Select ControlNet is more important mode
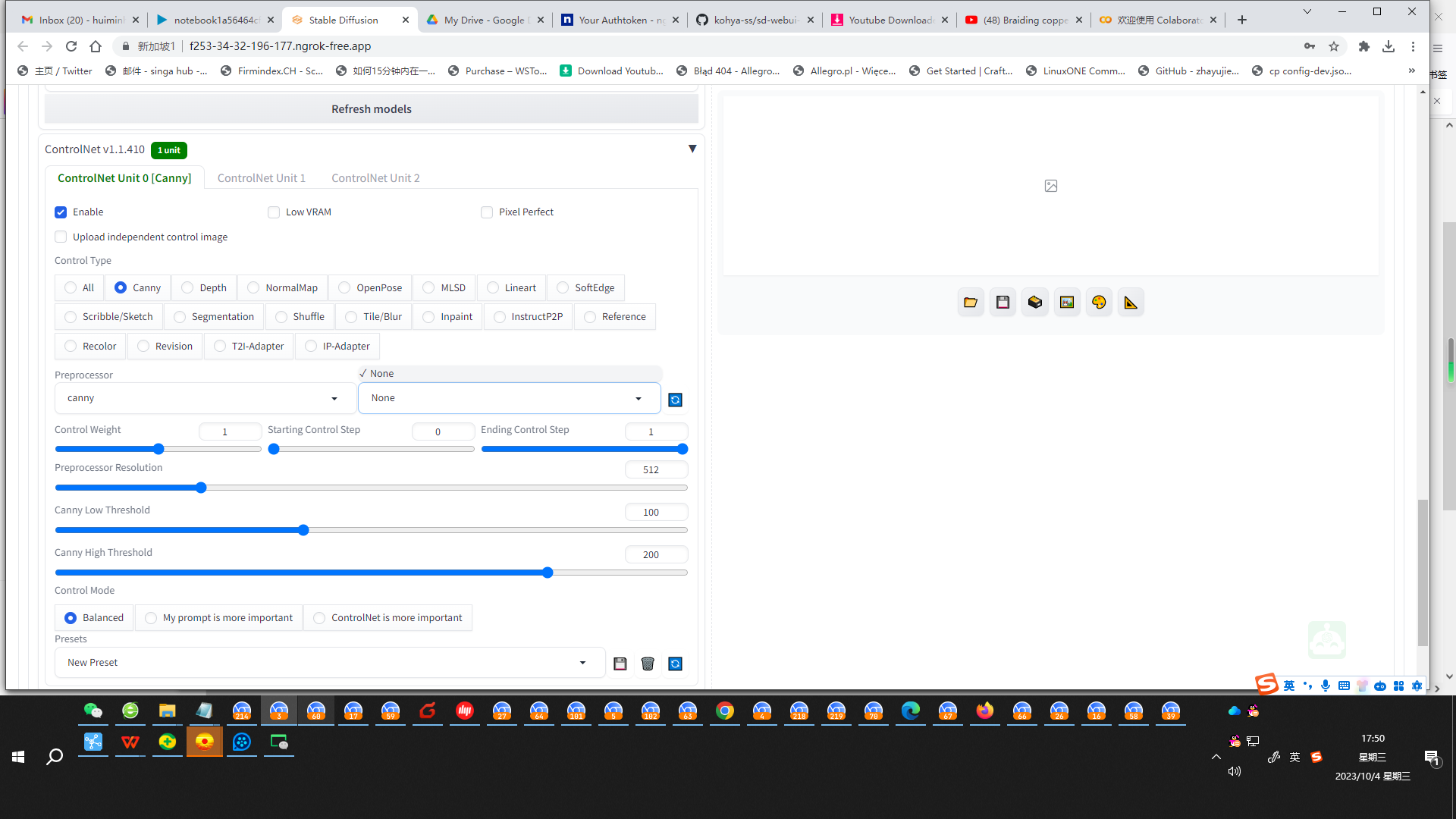The image size is (1456, 819). [319, 617]
